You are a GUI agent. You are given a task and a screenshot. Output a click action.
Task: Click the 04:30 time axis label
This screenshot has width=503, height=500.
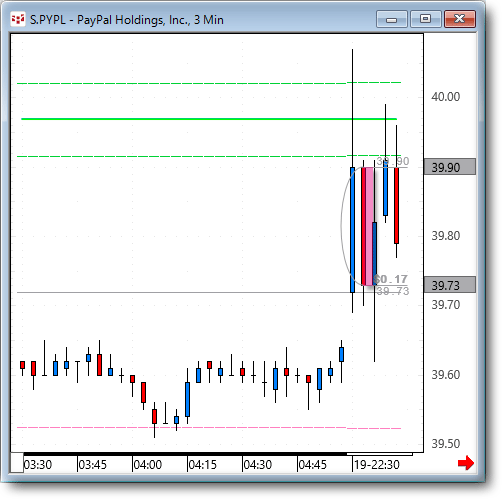click(x=258, y=464)
